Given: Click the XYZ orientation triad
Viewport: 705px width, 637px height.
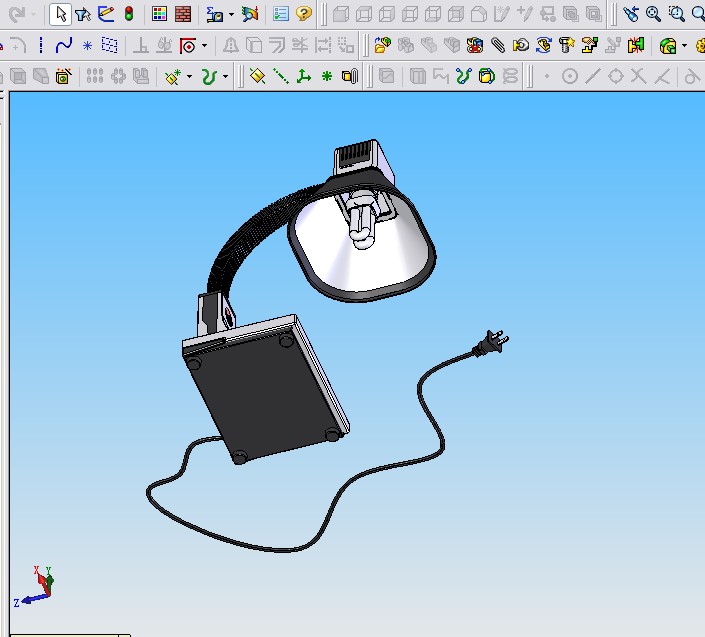Looking at the screenshot, I should [33, 587].
